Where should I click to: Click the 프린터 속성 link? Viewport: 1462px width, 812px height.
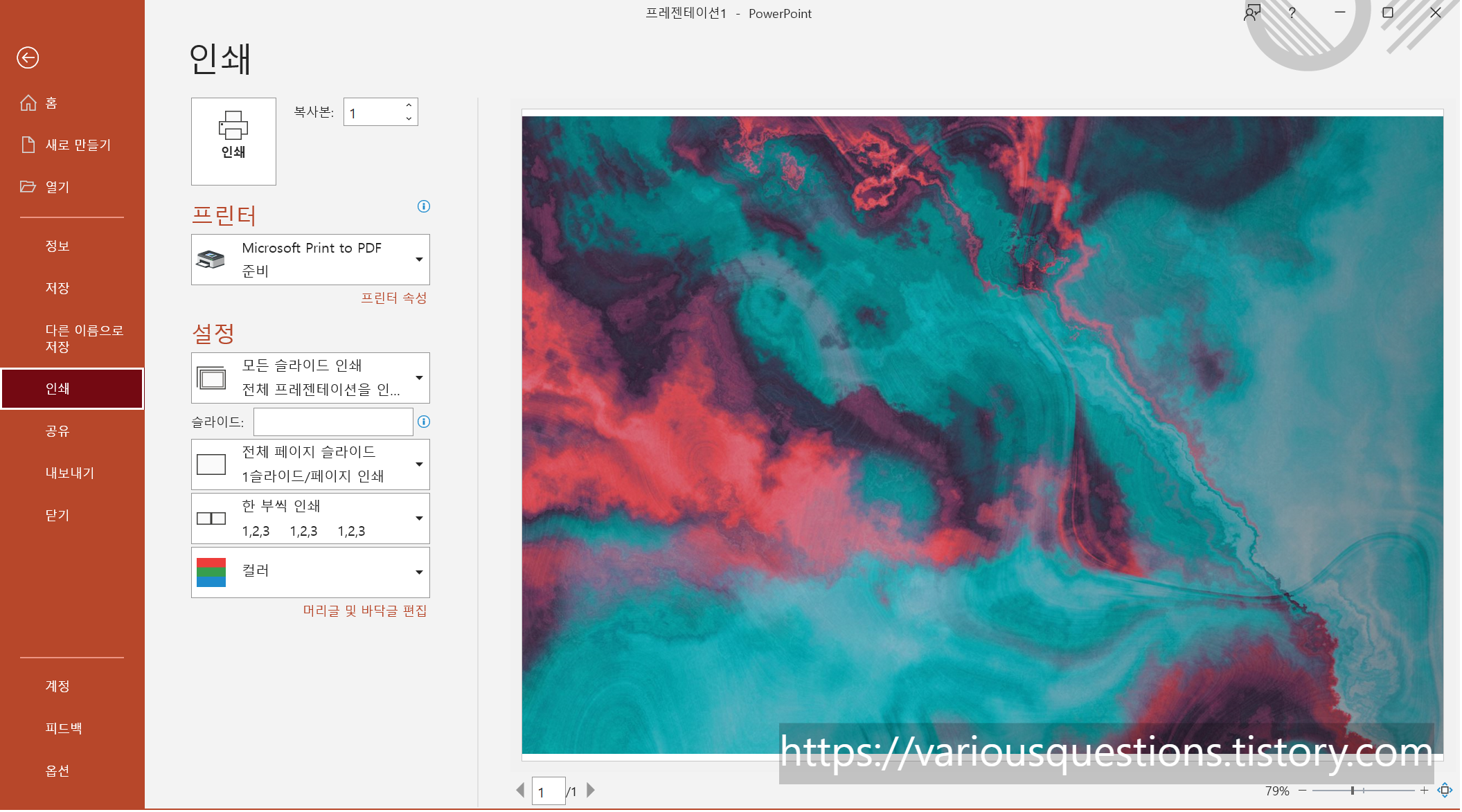393,298
